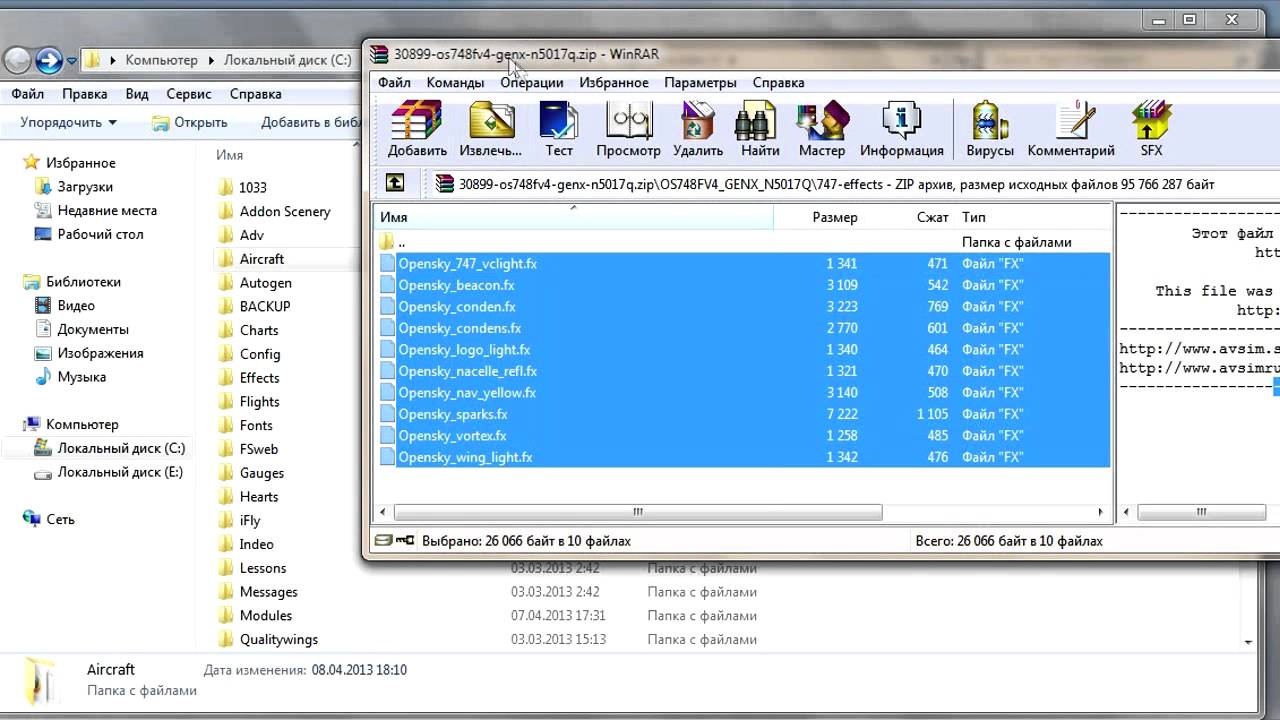
Task: Select the Opensky_747_vclight.fx file icon
Action: [x=388, y=264]
